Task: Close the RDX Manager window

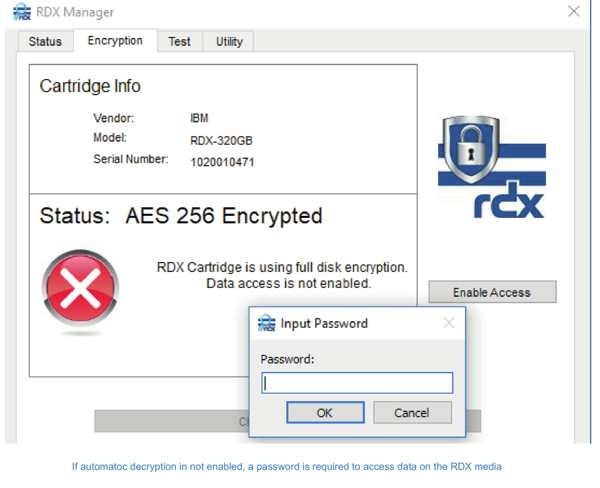Action: pos(574,11)
